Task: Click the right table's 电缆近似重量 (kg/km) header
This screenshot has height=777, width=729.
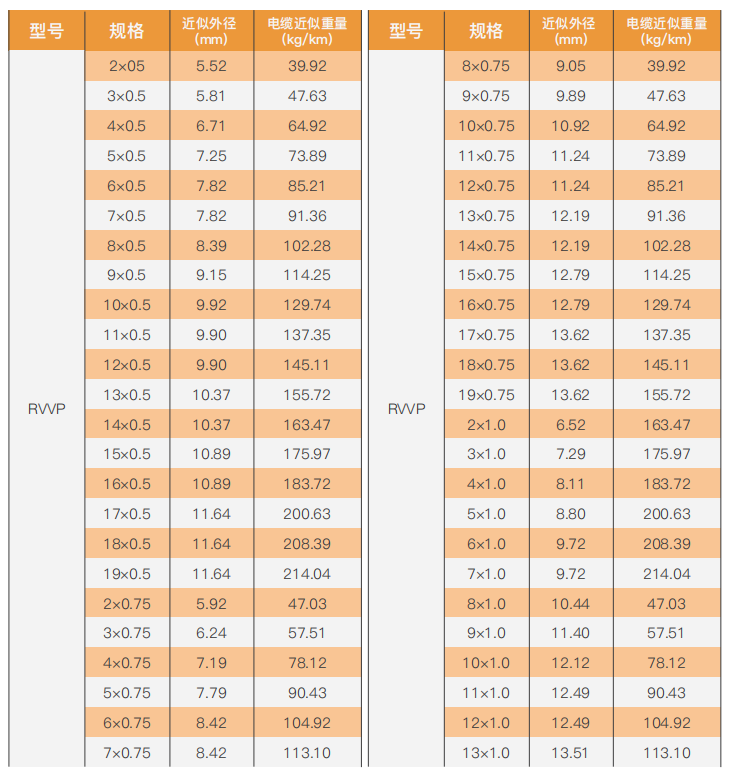Action: (x=666, y=31)
